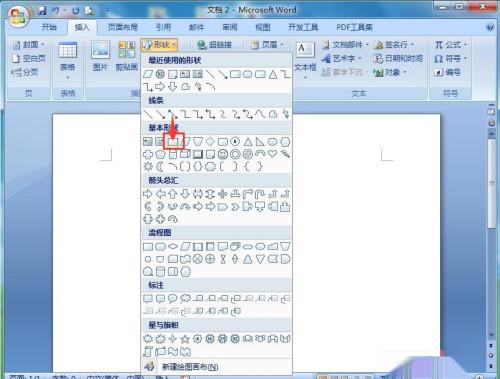500x379 pixels.
Task: Pick Chevron arrow in 箭头总汇
Action: (235, 207)
